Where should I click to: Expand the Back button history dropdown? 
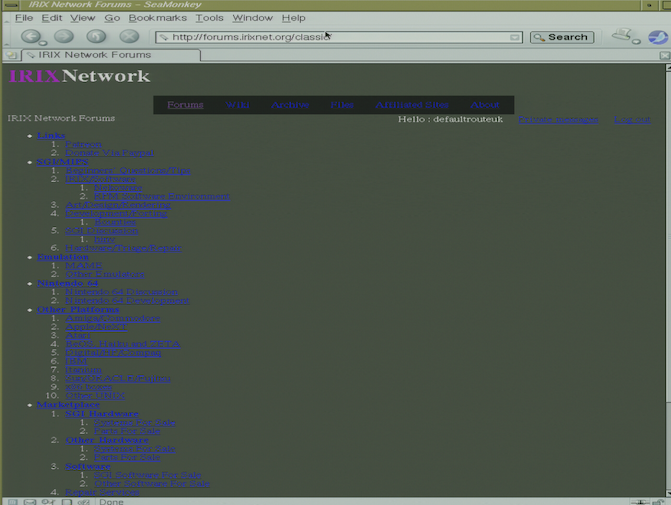[43, 43]
